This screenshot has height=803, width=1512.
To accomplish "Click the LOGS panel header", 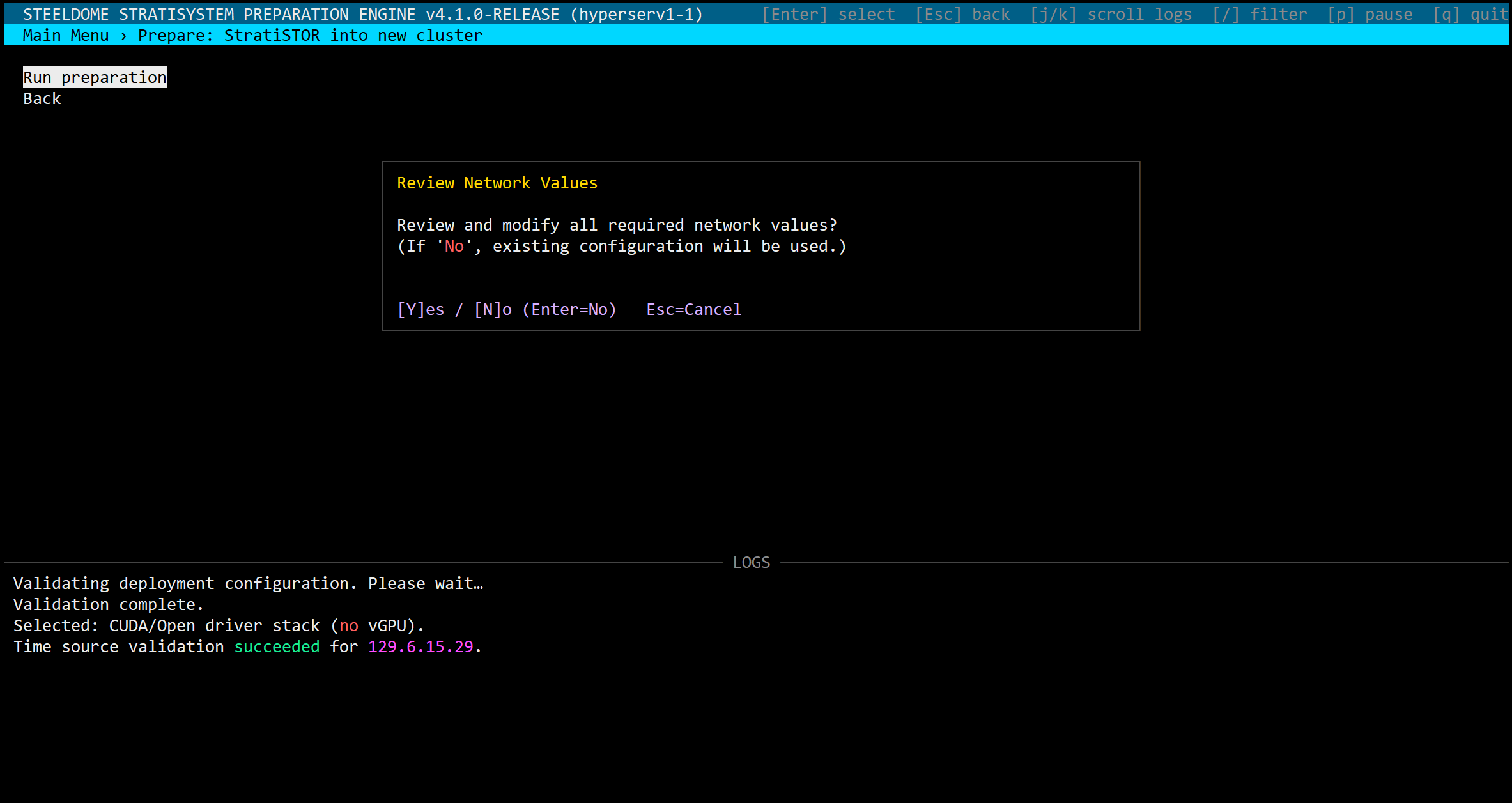I will 752,562.
